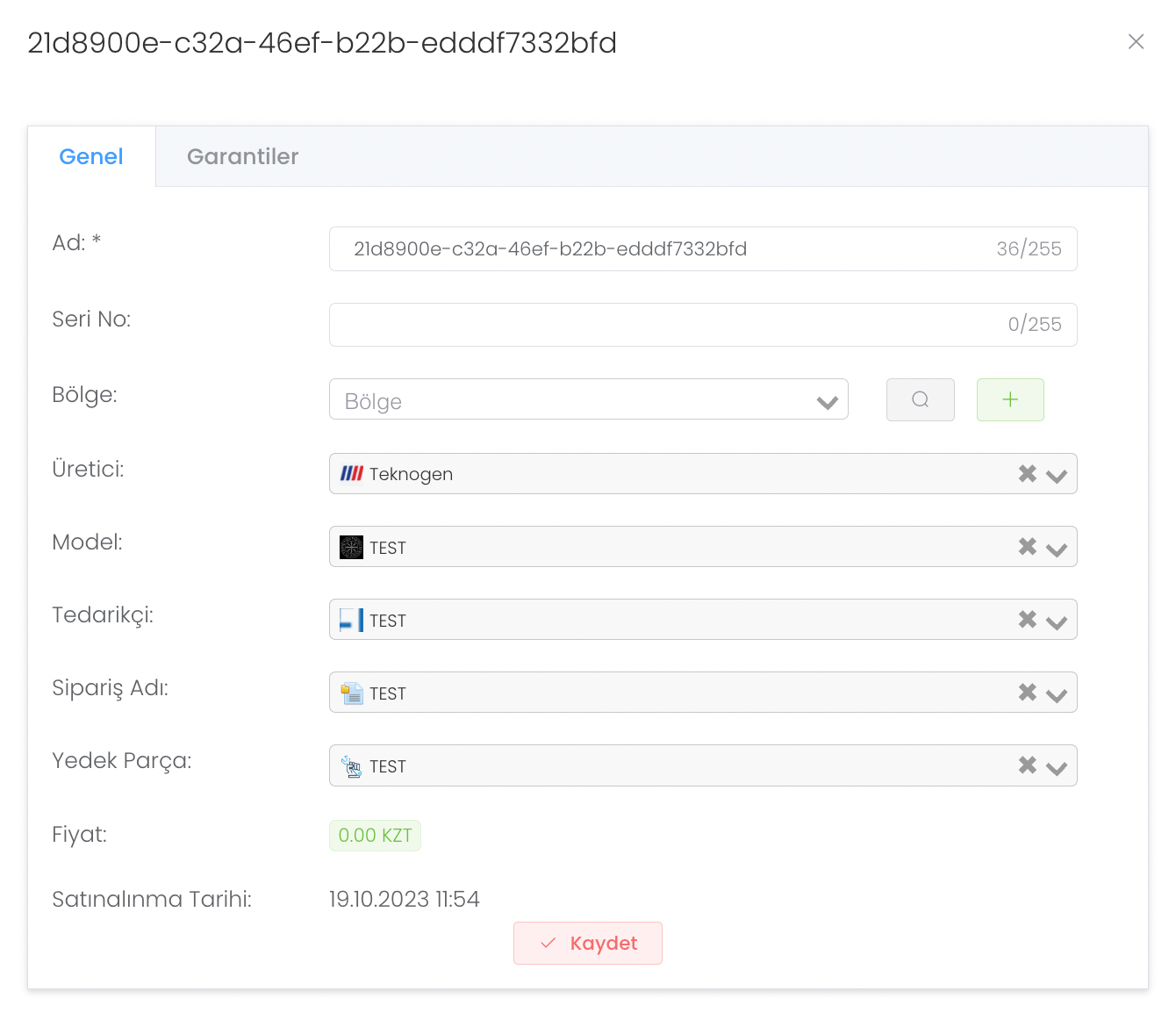Expand the Model dropdown arrow
Viewport: 1176px width, 1027px height.
point(1057,548)
